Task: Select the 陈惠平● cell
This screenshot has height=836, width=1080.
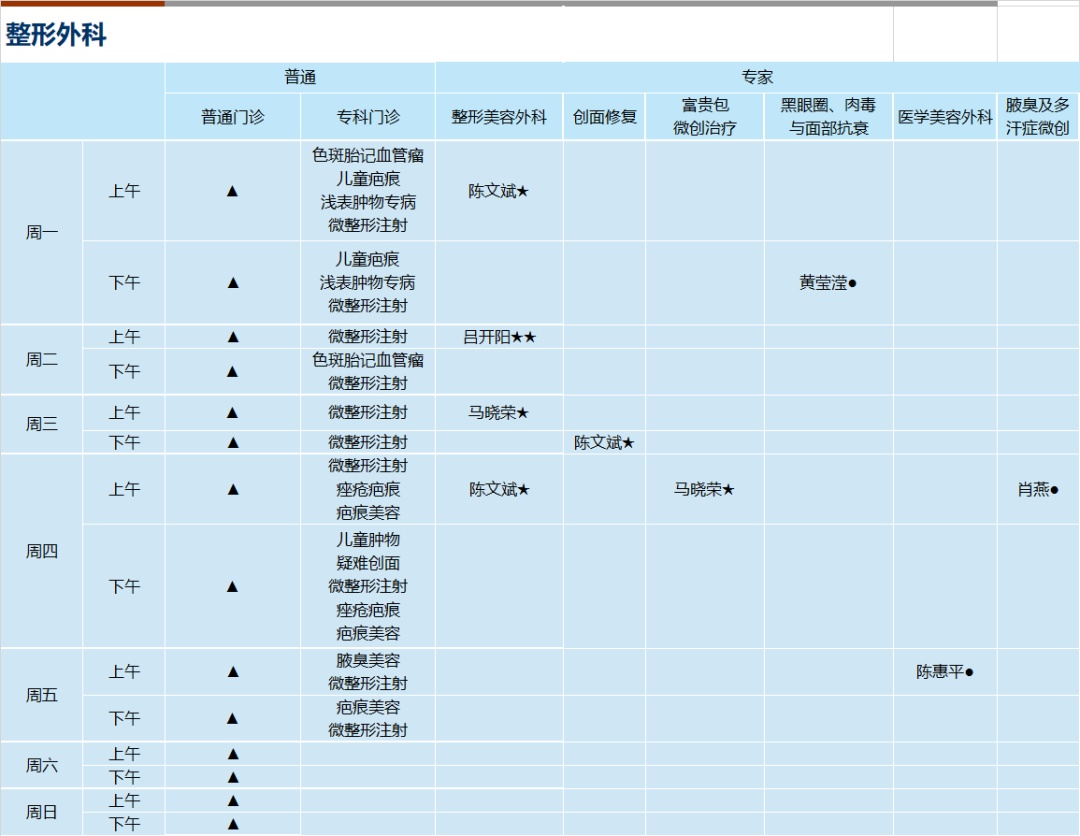Action: pos(945,671)
